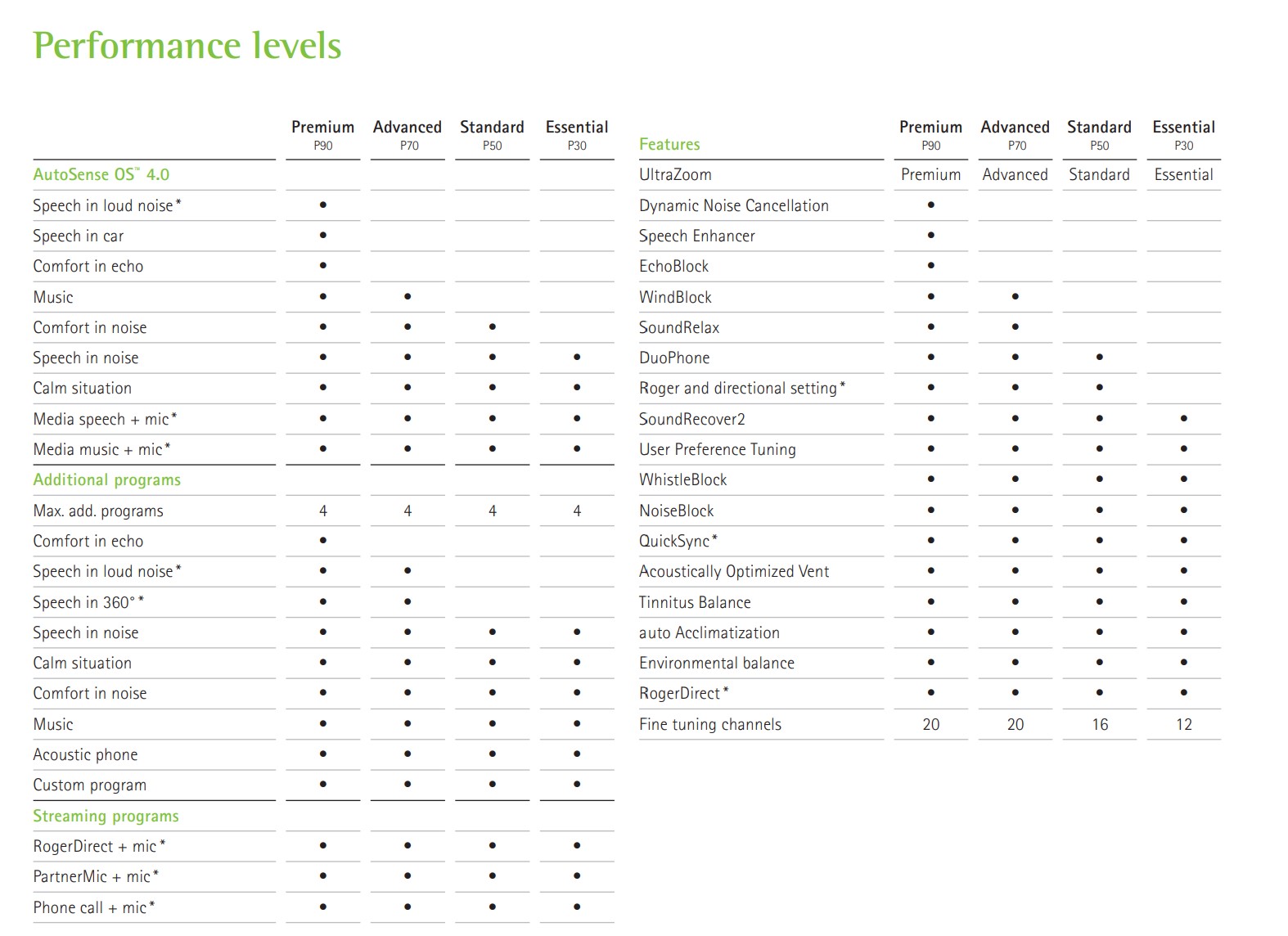1288x936 pixels.
Task: Select the Essential "4" in Max. add. programs
Action: pos(577,511)
